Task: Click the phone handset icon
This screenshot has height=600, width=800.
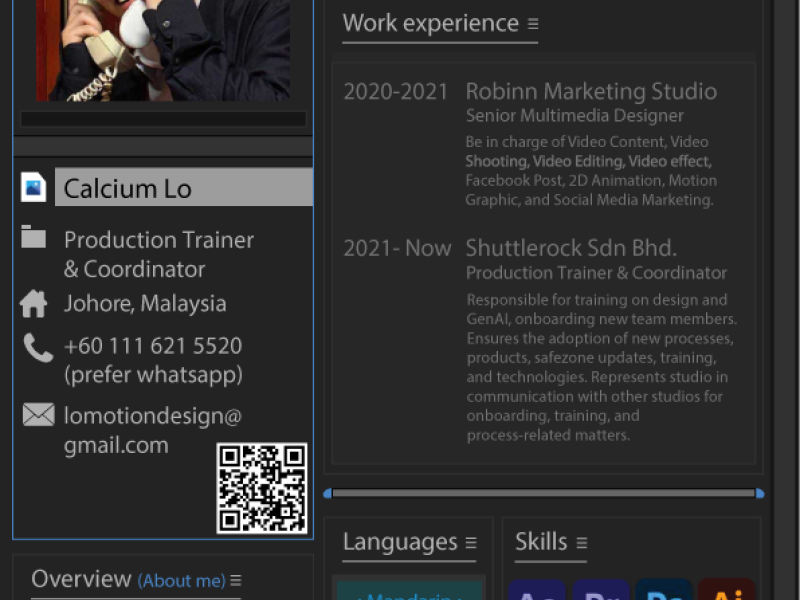Action: 38,347
